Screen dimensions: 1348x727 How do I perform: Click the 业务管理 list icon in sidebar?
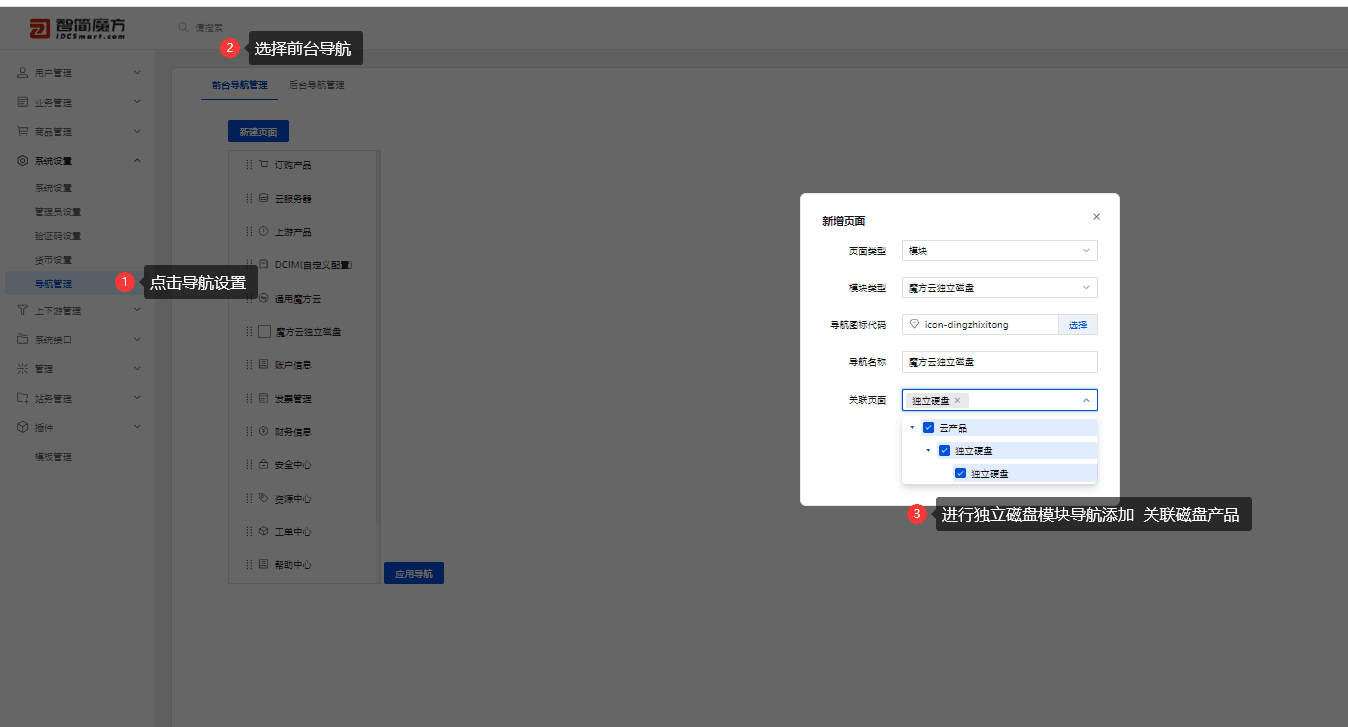click(23, 102)
